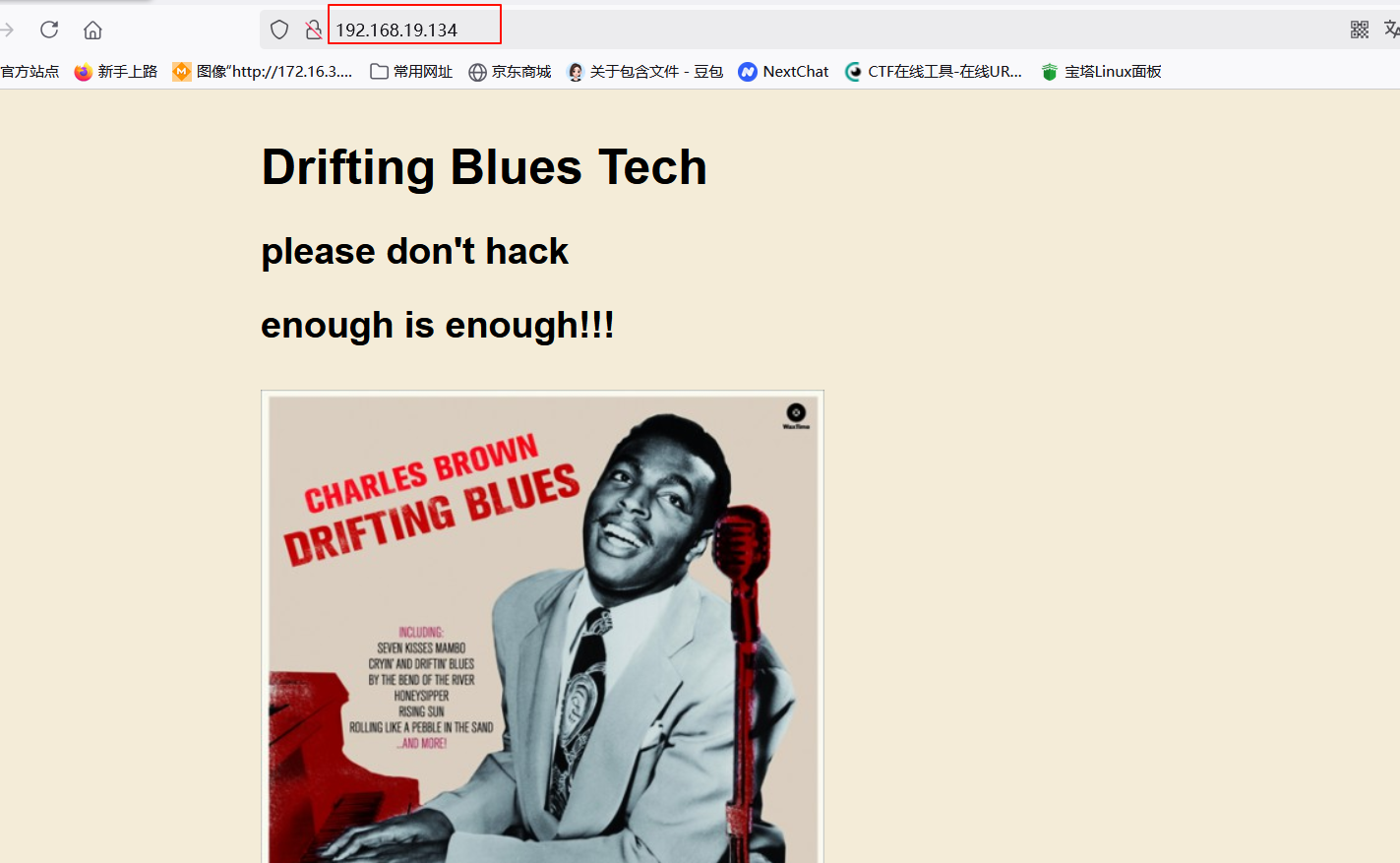Open the 京东商城 bookmark
The image size is (1400, 863).
click(x=510, y=72)
